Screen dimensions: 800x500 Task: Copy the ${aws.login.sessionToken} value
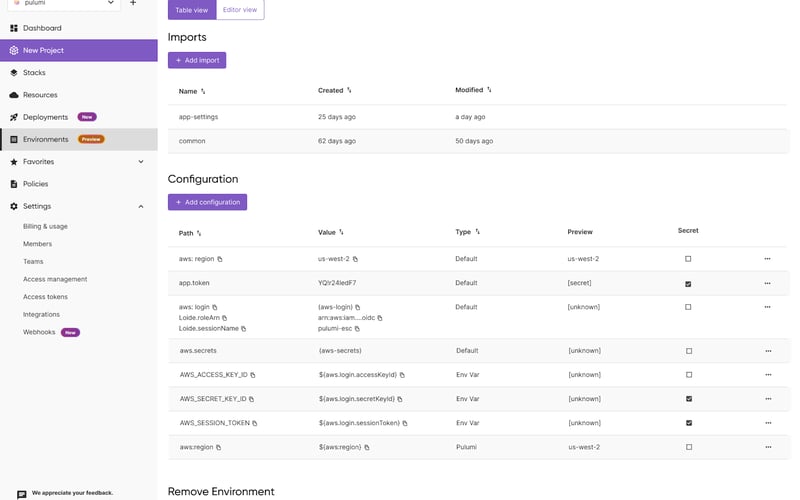coord(405,423)
